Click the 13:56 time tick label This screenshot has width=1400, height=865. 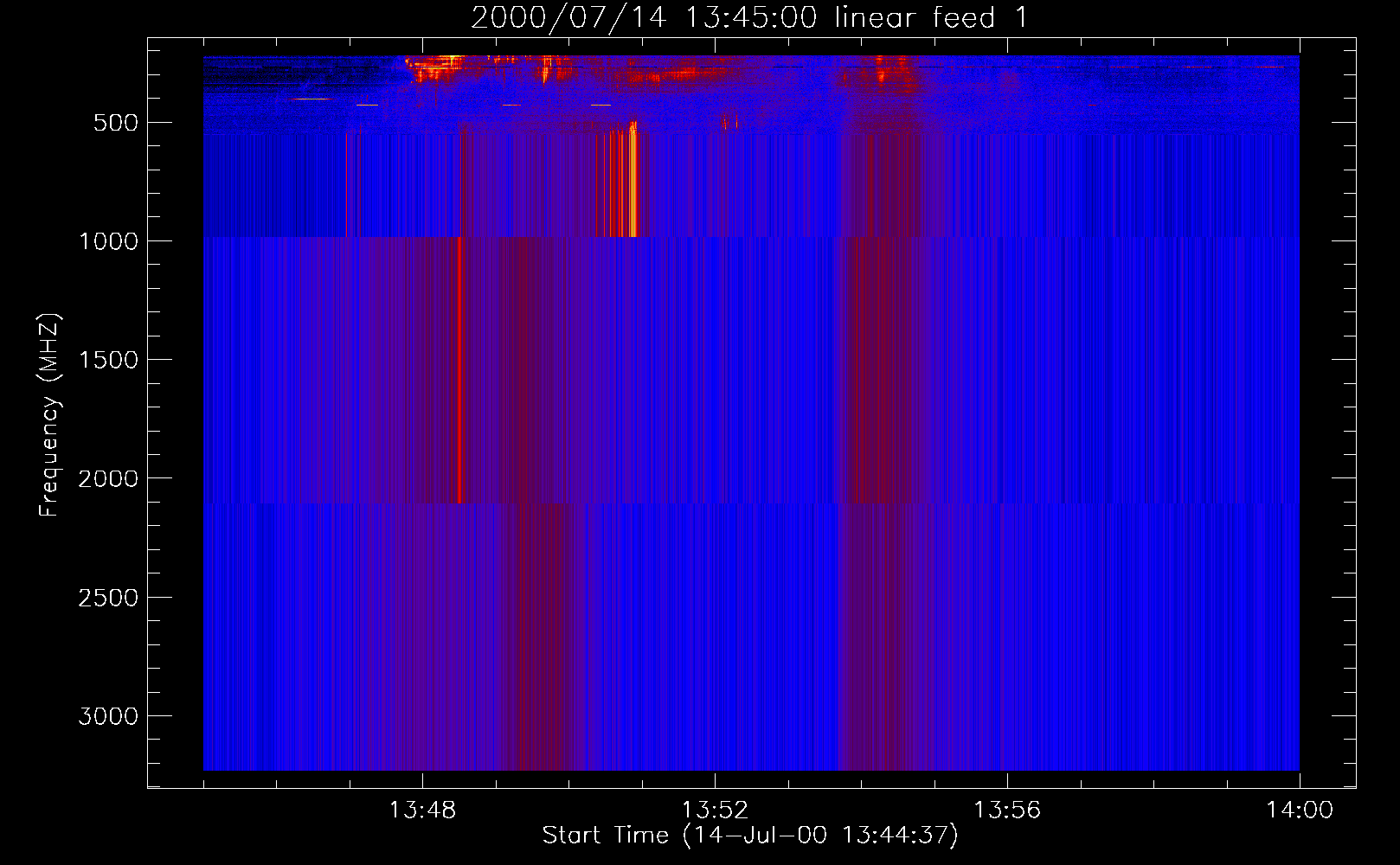click(x=1007, y=811)
